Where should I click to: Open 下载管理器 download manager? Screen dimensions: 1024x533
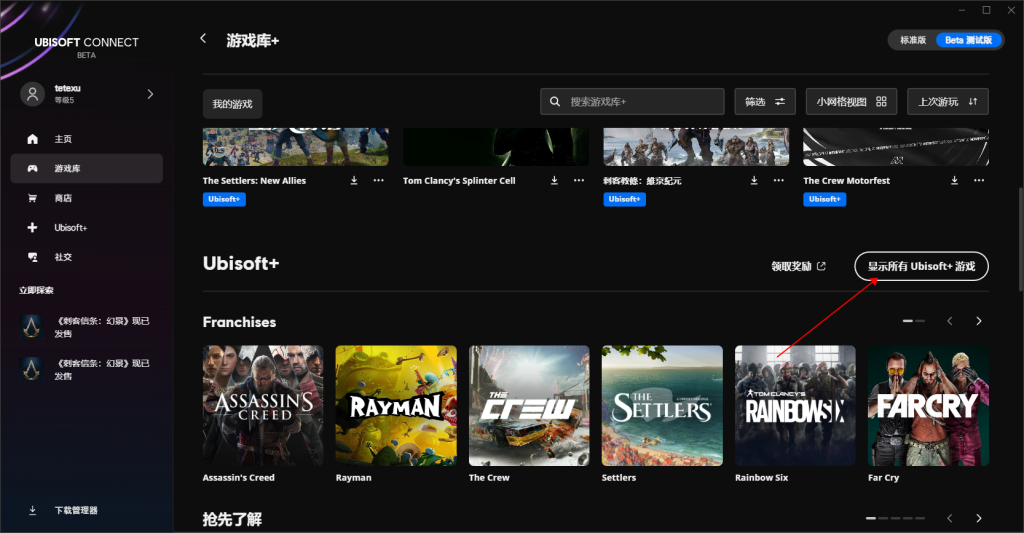[x=76, y=510]
